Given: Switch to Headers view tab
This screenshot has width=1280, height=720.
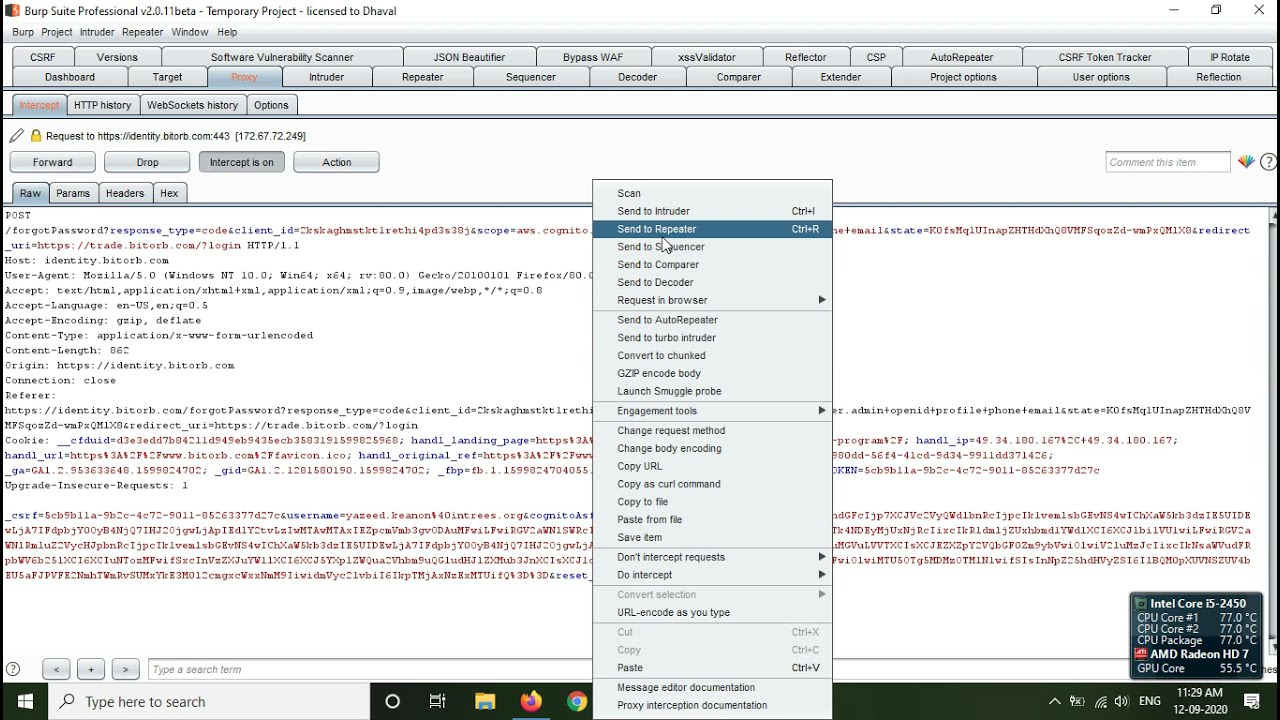Looking at the screenshot, I should point(125,193).
